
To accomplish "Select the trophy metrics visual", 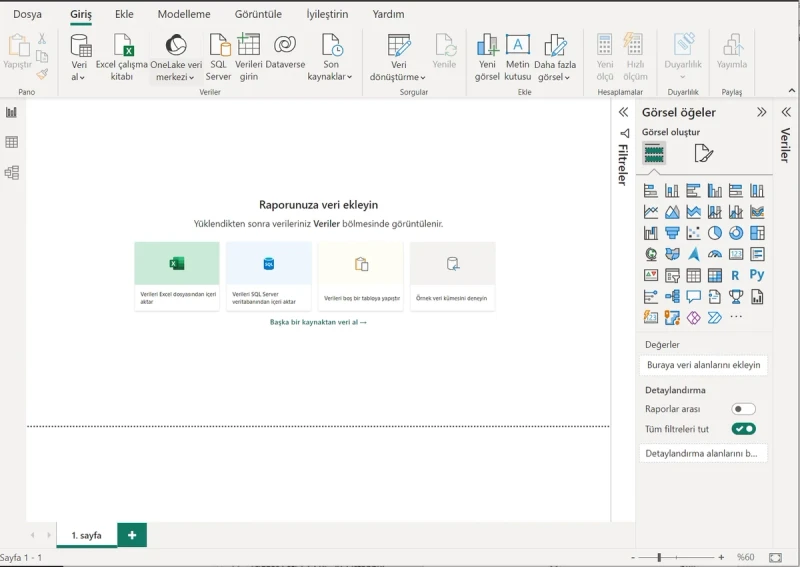I will (x=736, y=296).
